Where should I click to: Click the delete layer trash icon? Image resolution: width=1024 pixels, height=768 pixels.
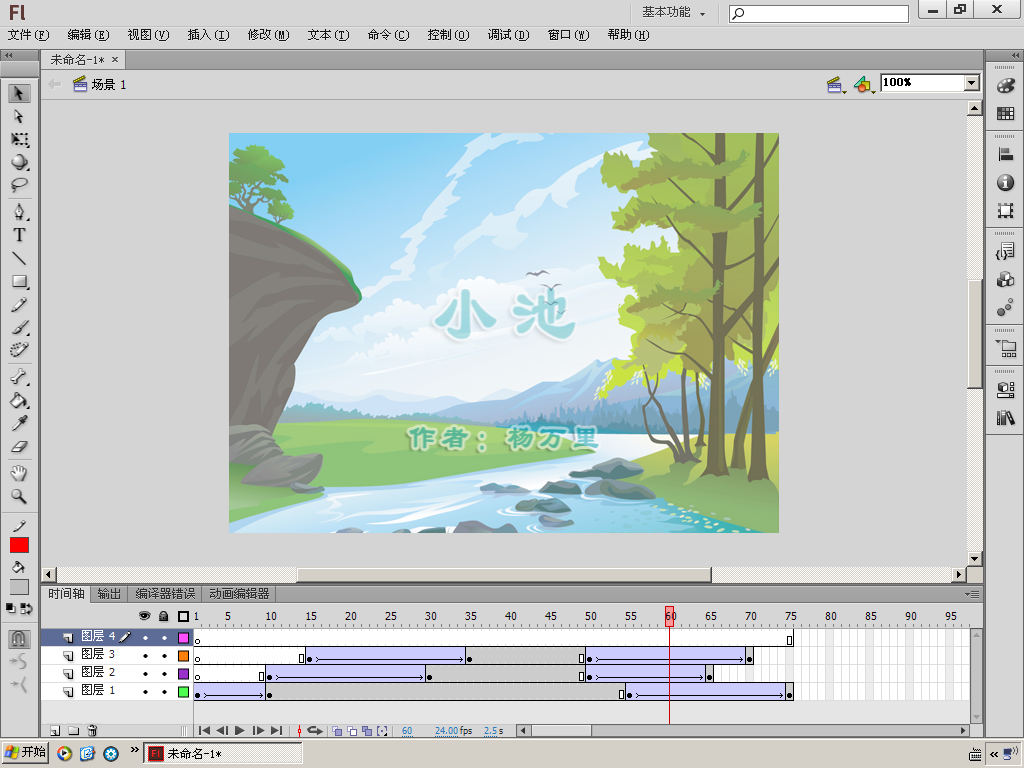point(92,731)
